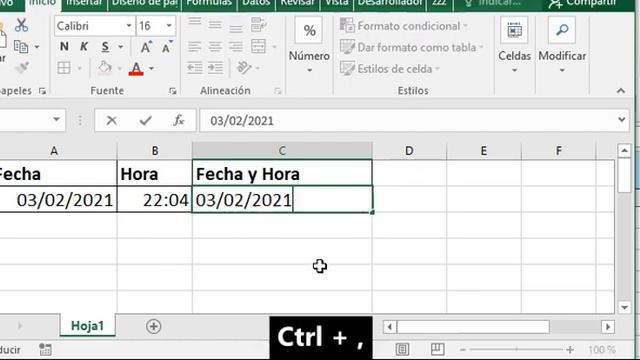Viewport: 640px width, 360px height.
Task: Switch to the Fórmulas ribbon tab
Action: click(x=209, y=3)
